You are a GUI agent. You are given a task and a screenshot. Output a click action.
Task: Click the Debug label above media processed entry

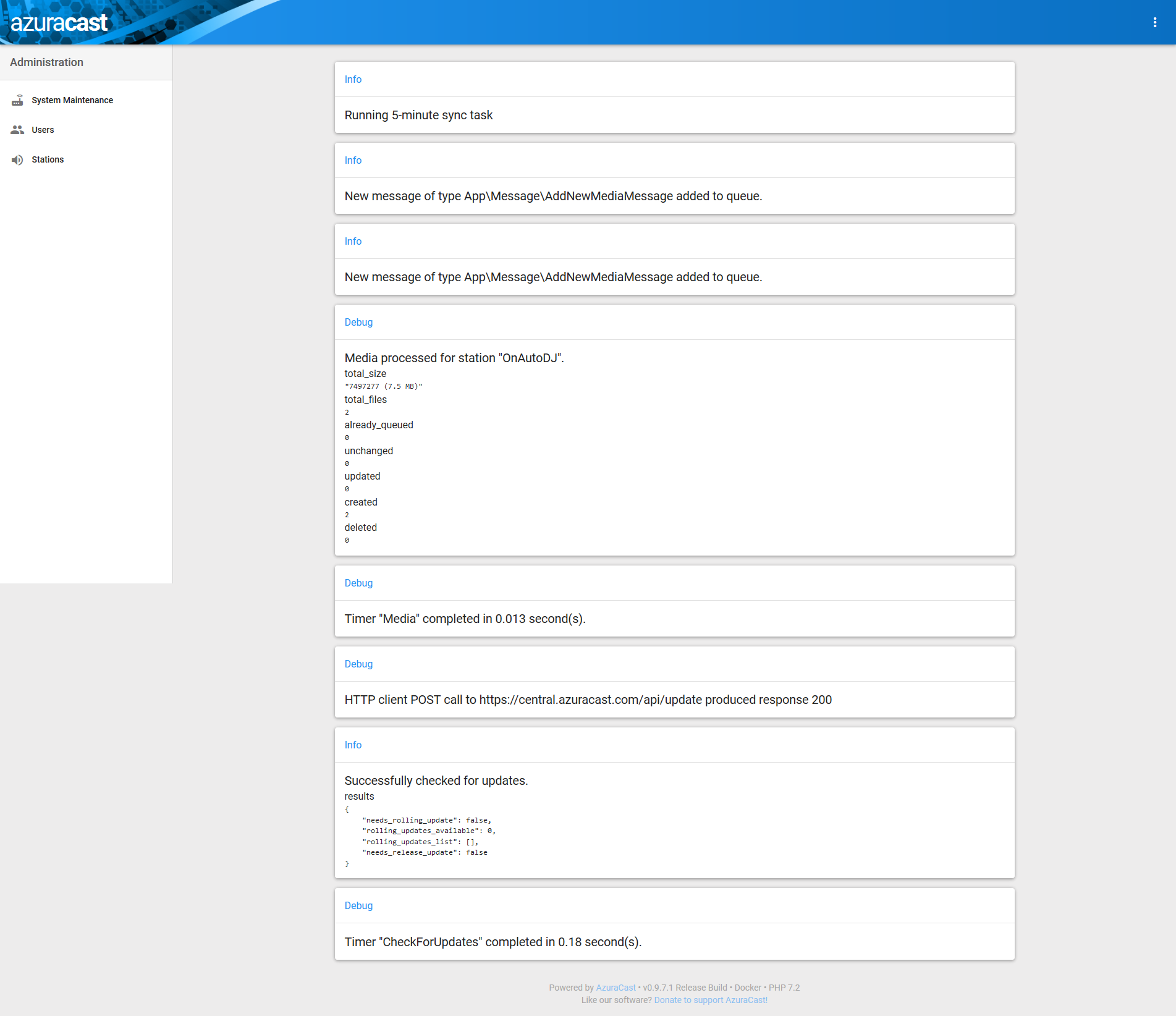click(358, 322)
